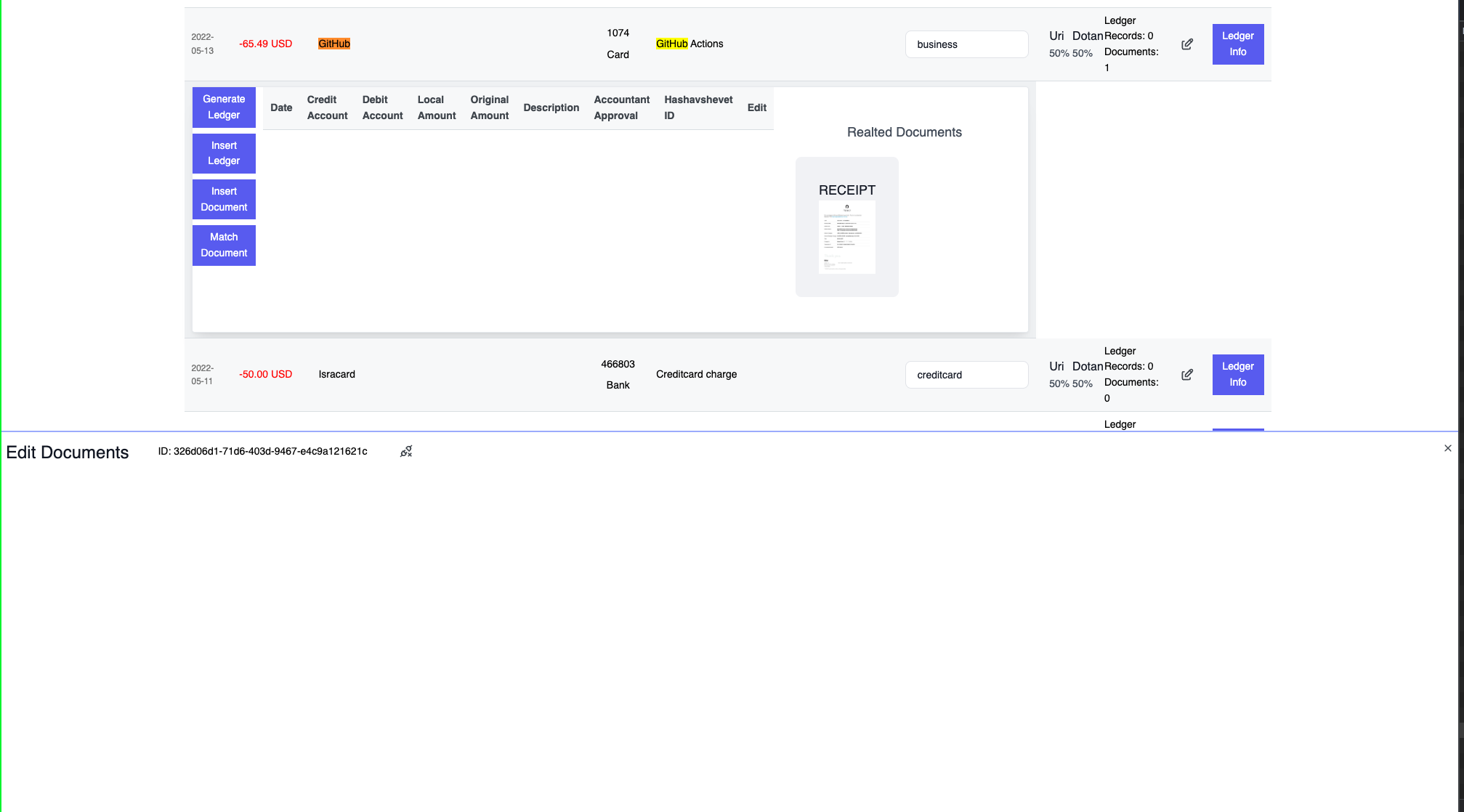
Task: Close the Edit Documents panel
Action: (1447, 448)
